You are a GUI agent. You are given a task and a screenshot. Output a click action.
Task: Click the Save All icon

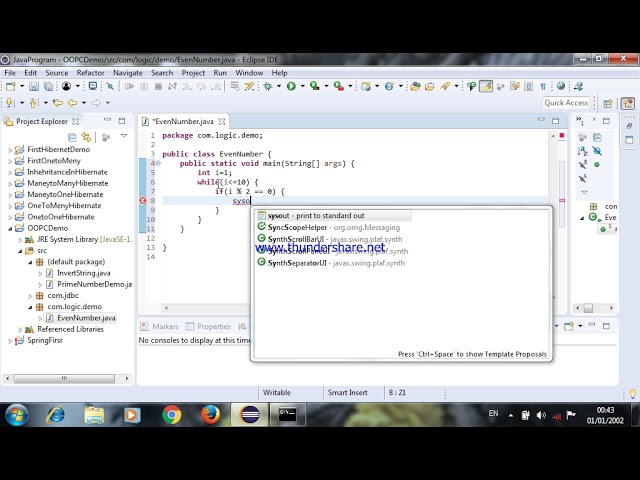tap(48, 86)
